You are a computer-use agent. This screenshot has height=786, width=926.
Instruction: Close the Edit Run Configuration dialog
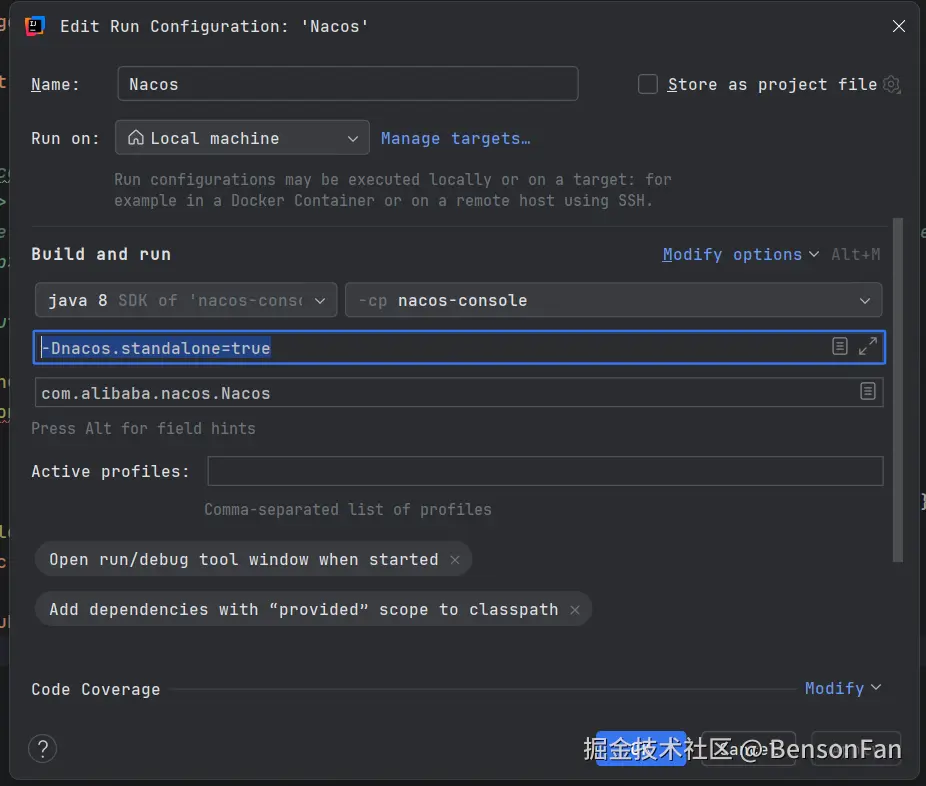tap(899, 27)
